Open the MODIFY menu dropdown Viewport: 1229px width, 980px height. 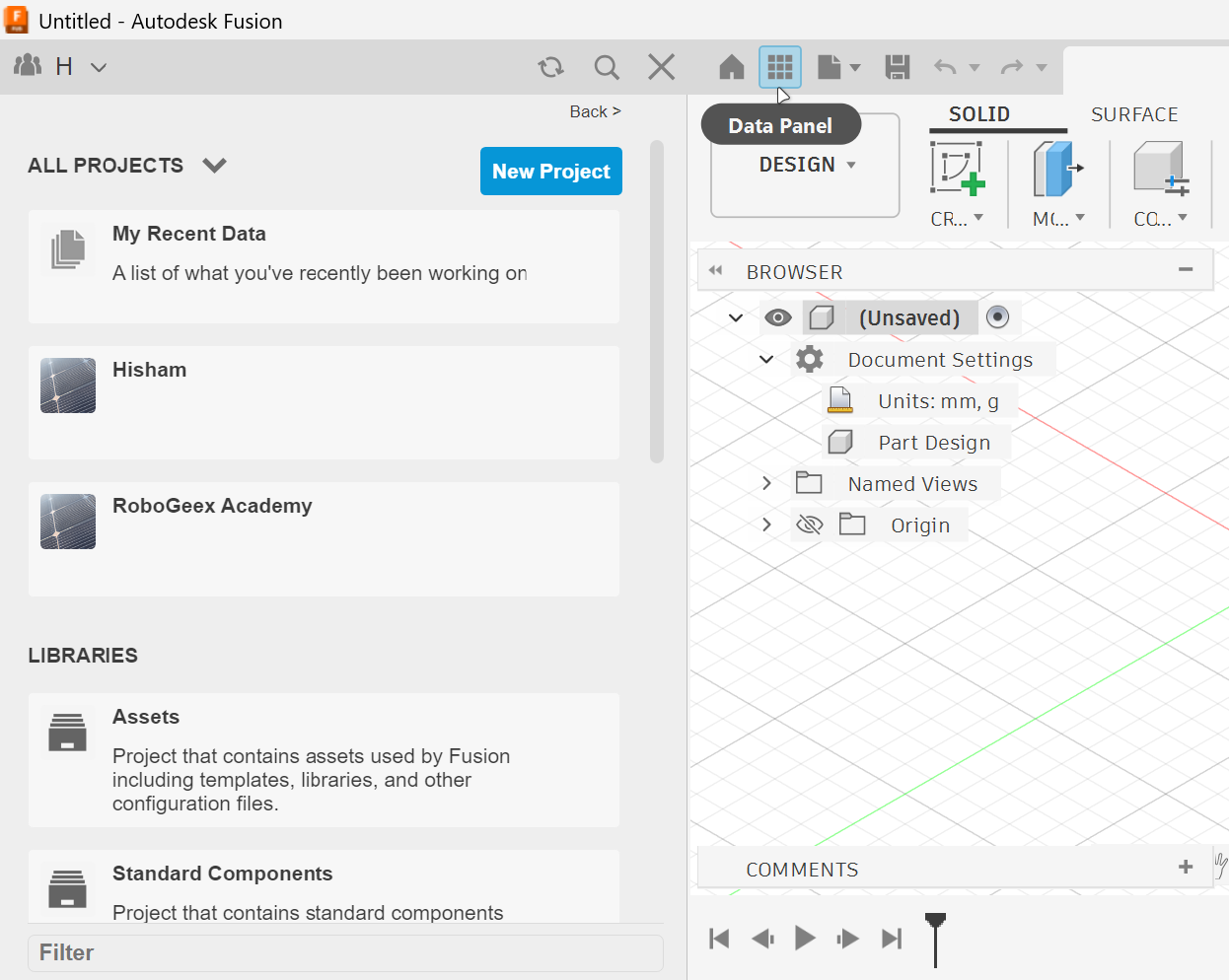[1058, 219]
